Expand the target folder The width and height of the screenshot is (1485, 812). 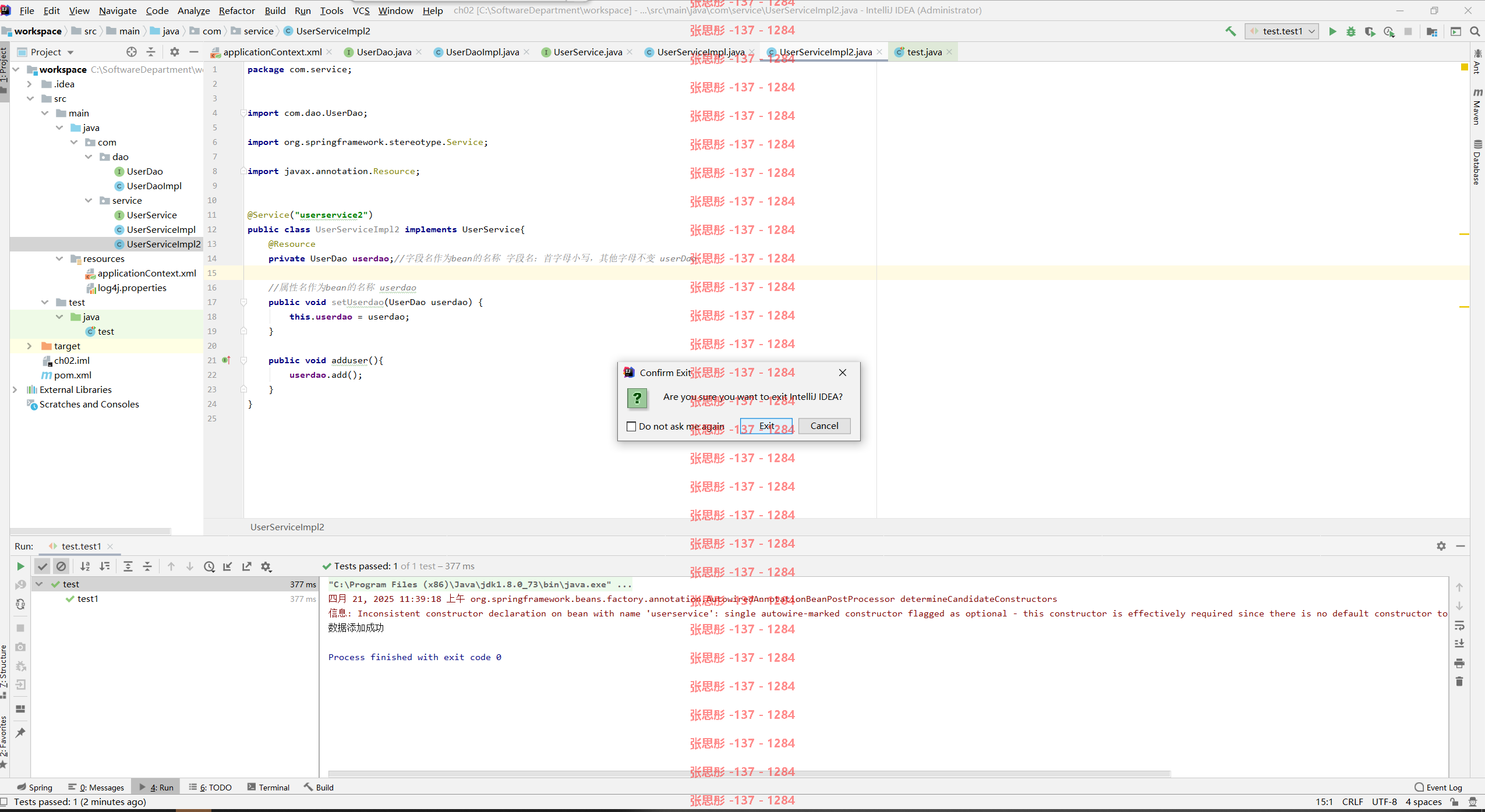pos(29,346)
